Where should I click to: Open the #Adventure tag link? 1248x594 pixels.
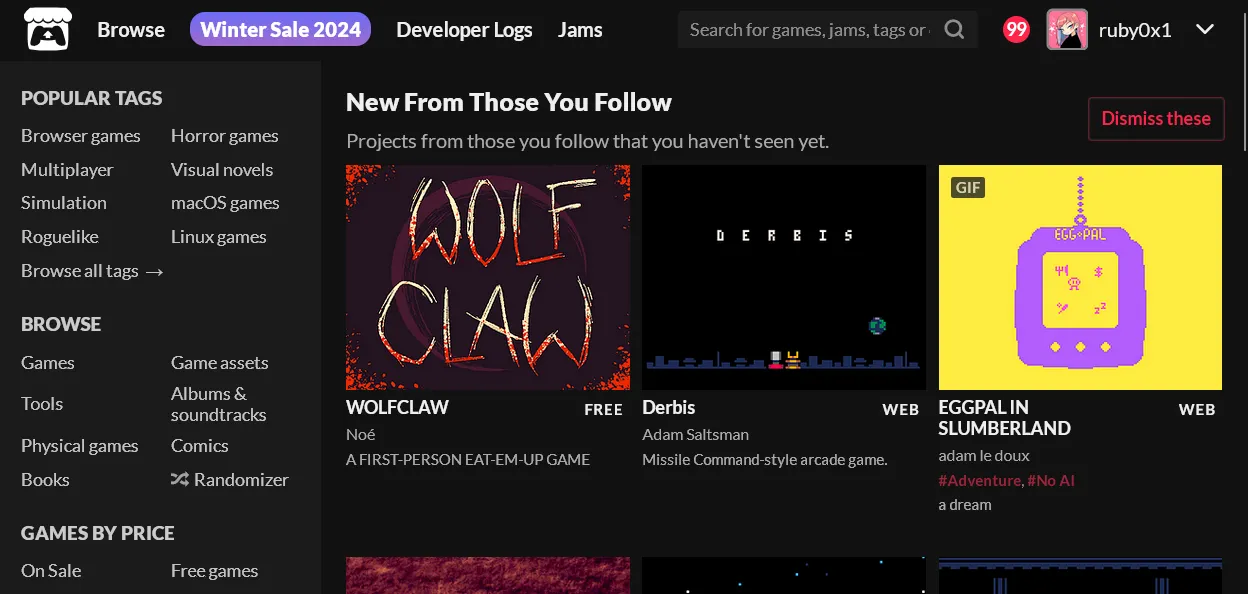coord(980,481)
